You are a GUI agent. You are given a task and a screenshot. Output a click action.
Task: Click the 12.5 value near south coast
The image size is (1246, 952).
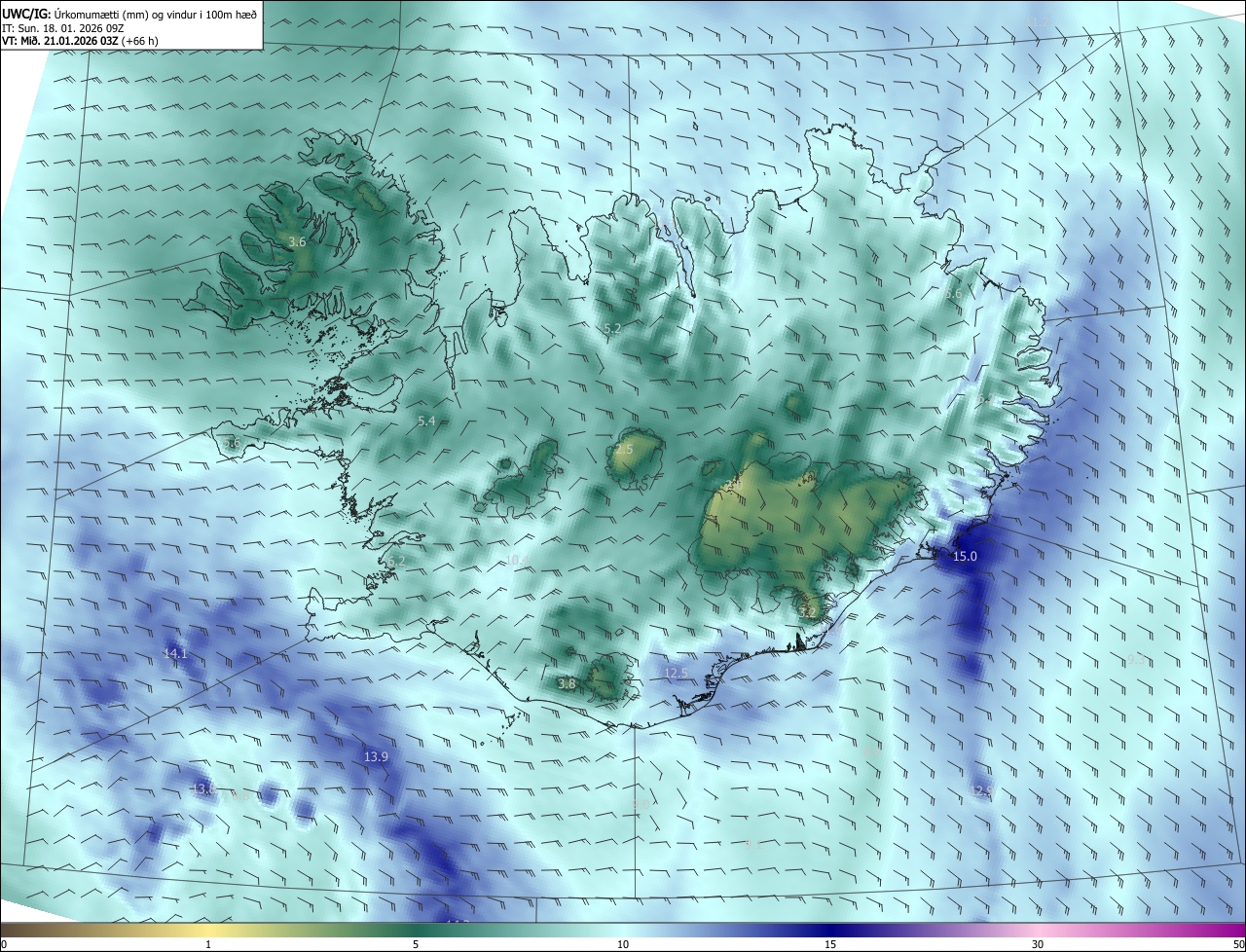coord(676,673)
